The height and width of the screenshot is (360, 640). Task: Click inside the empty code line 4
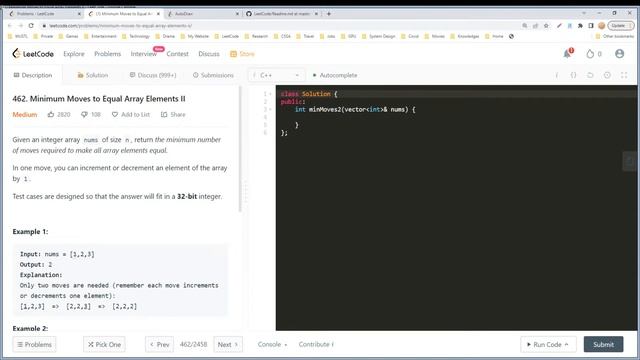tap(456, 117)
